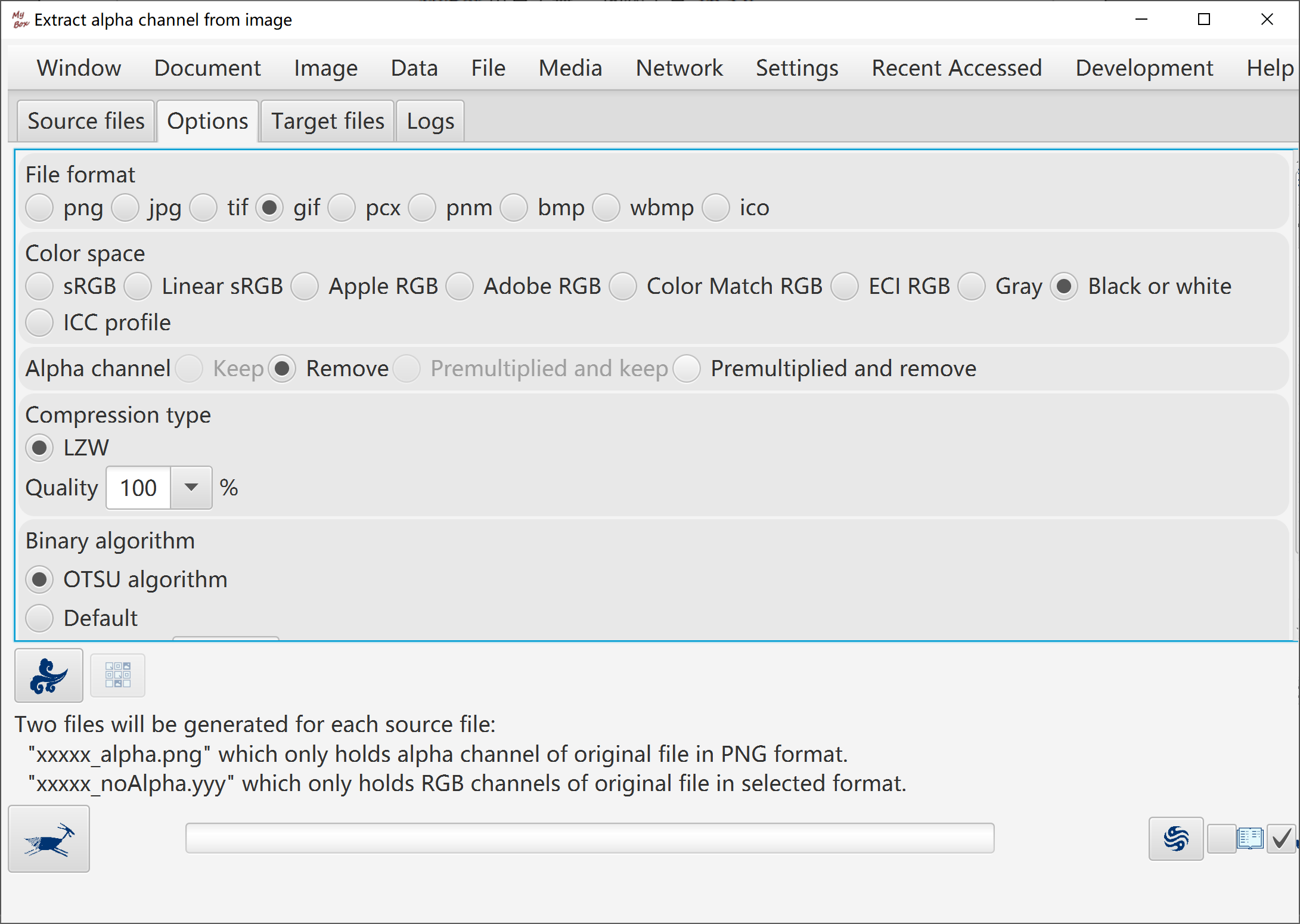Click the Quality value field showing 100
This screenshot has height=924, width=1300.
pyautogui.click(x=139, y=488)
